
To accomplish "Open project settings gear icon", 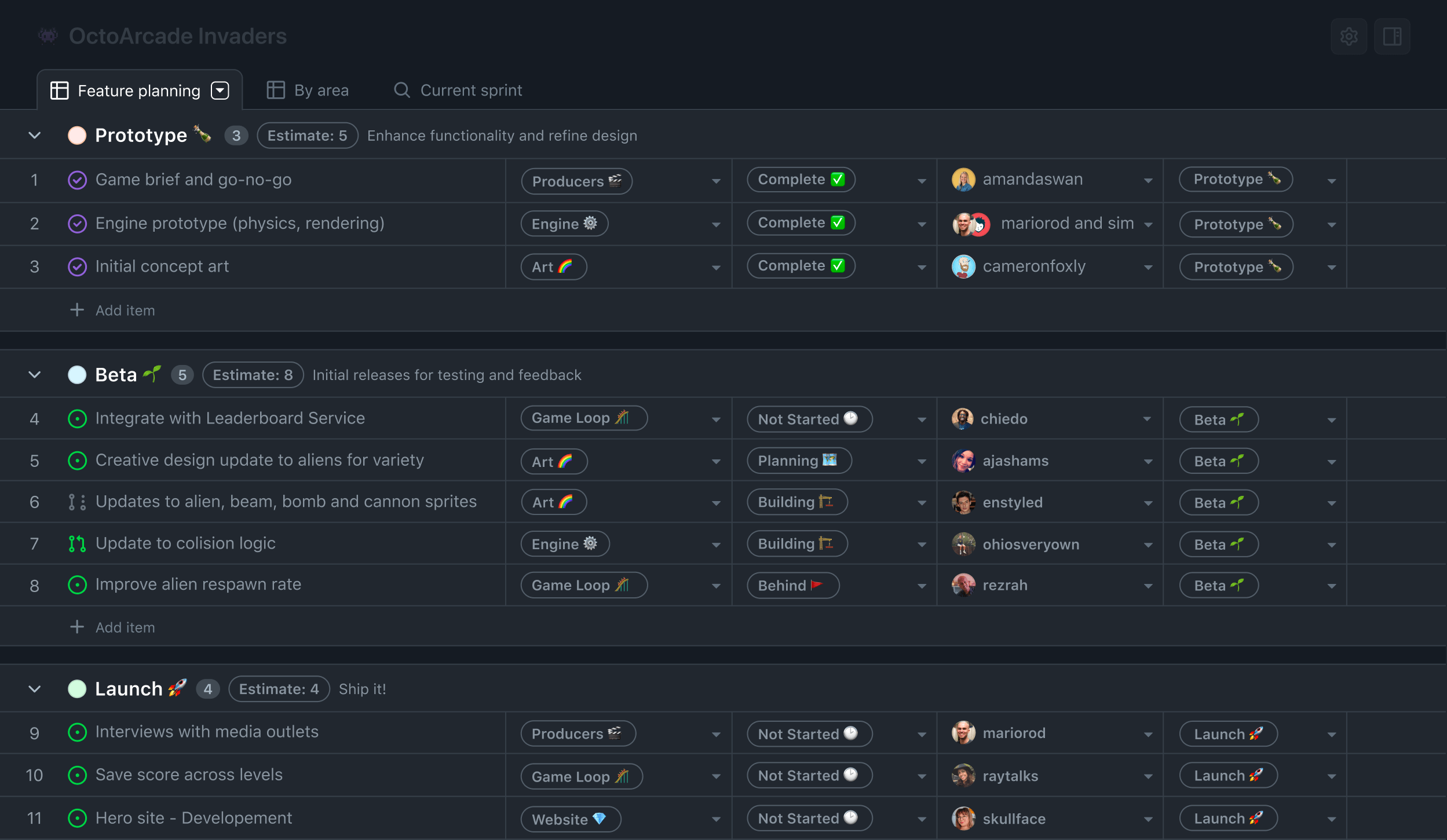I will pos(1348,36).
